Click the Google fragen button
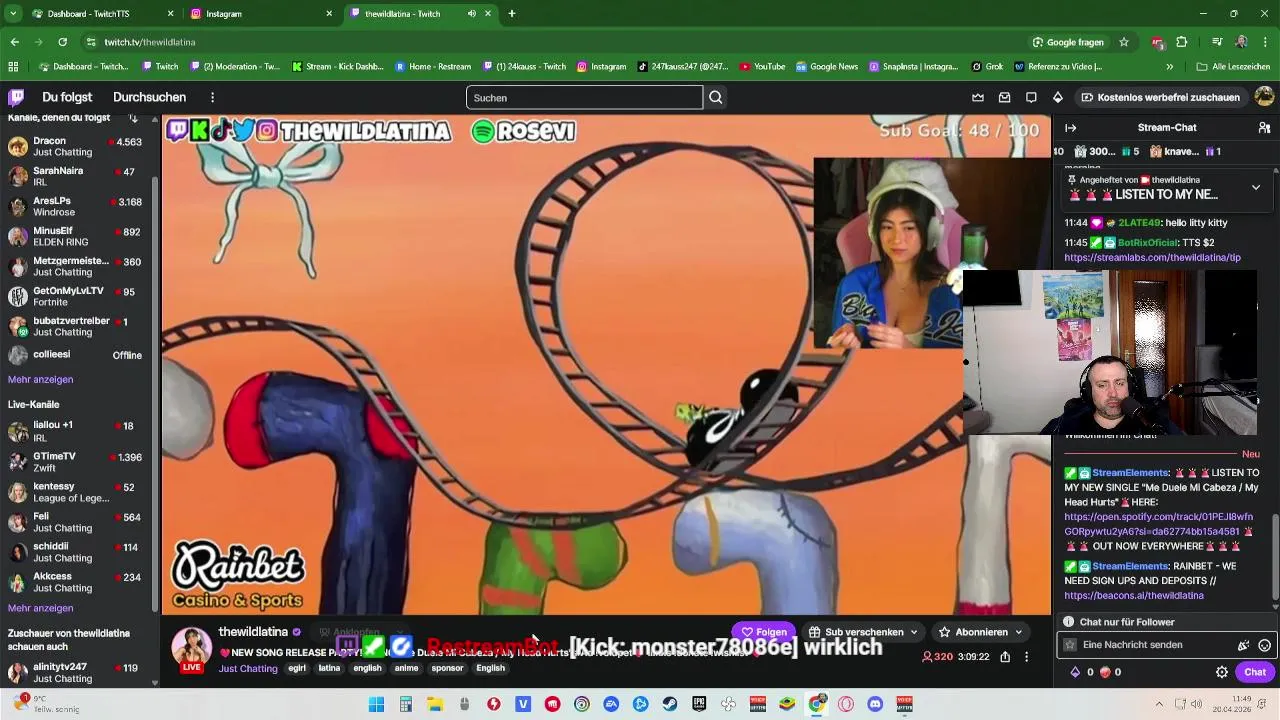This screenshot has width=1280, height=720. coord(1068,42)
